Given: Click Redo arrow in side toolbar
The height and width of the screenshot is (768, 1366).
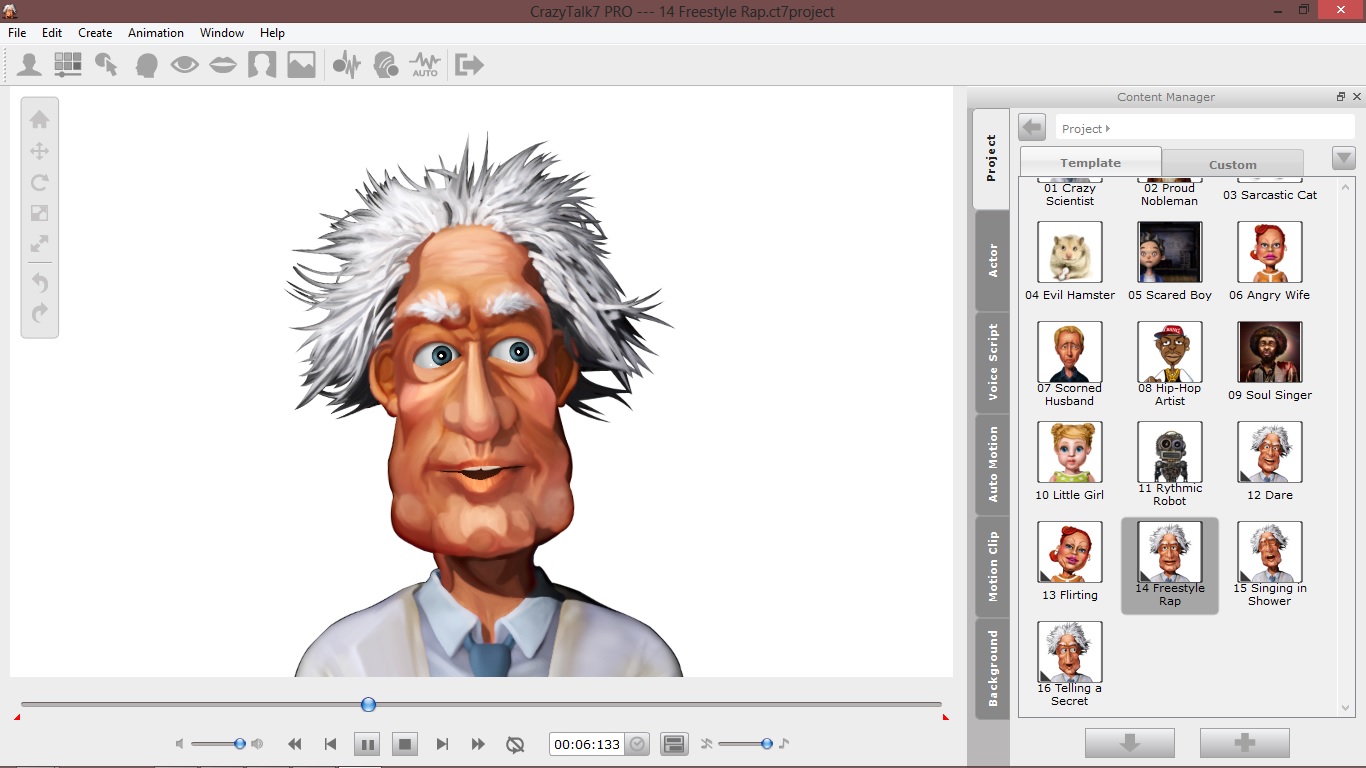Looking at the screenshot, I should click(39, 314).
